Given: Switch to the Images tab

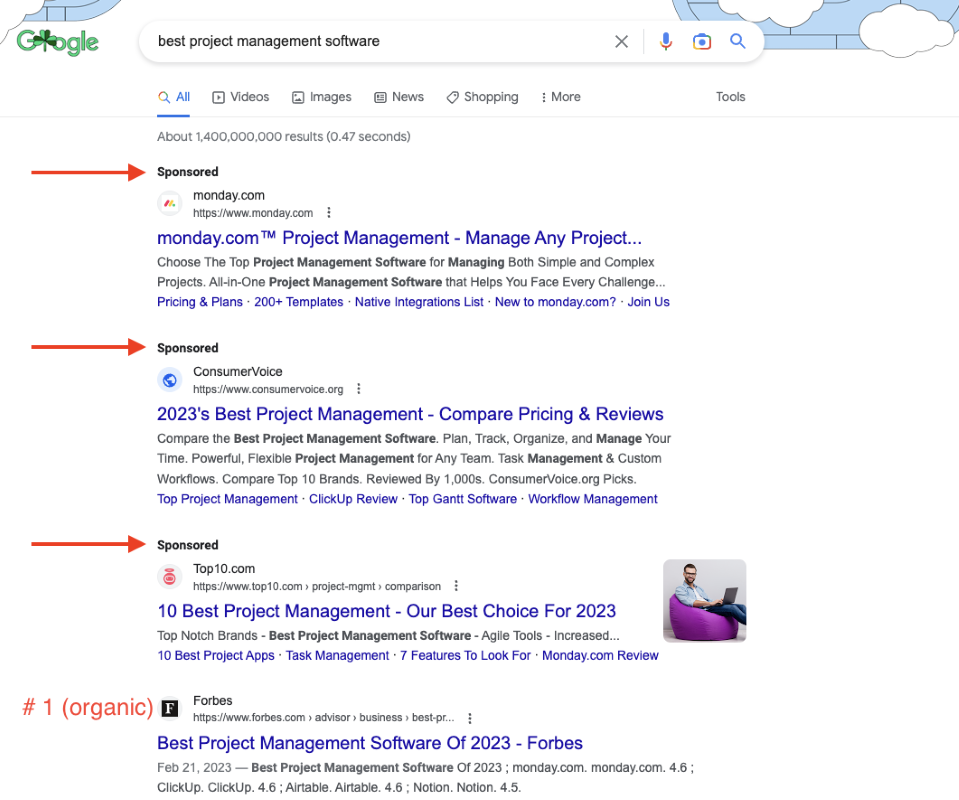Looking at the screenshot, I should [322, 97].
